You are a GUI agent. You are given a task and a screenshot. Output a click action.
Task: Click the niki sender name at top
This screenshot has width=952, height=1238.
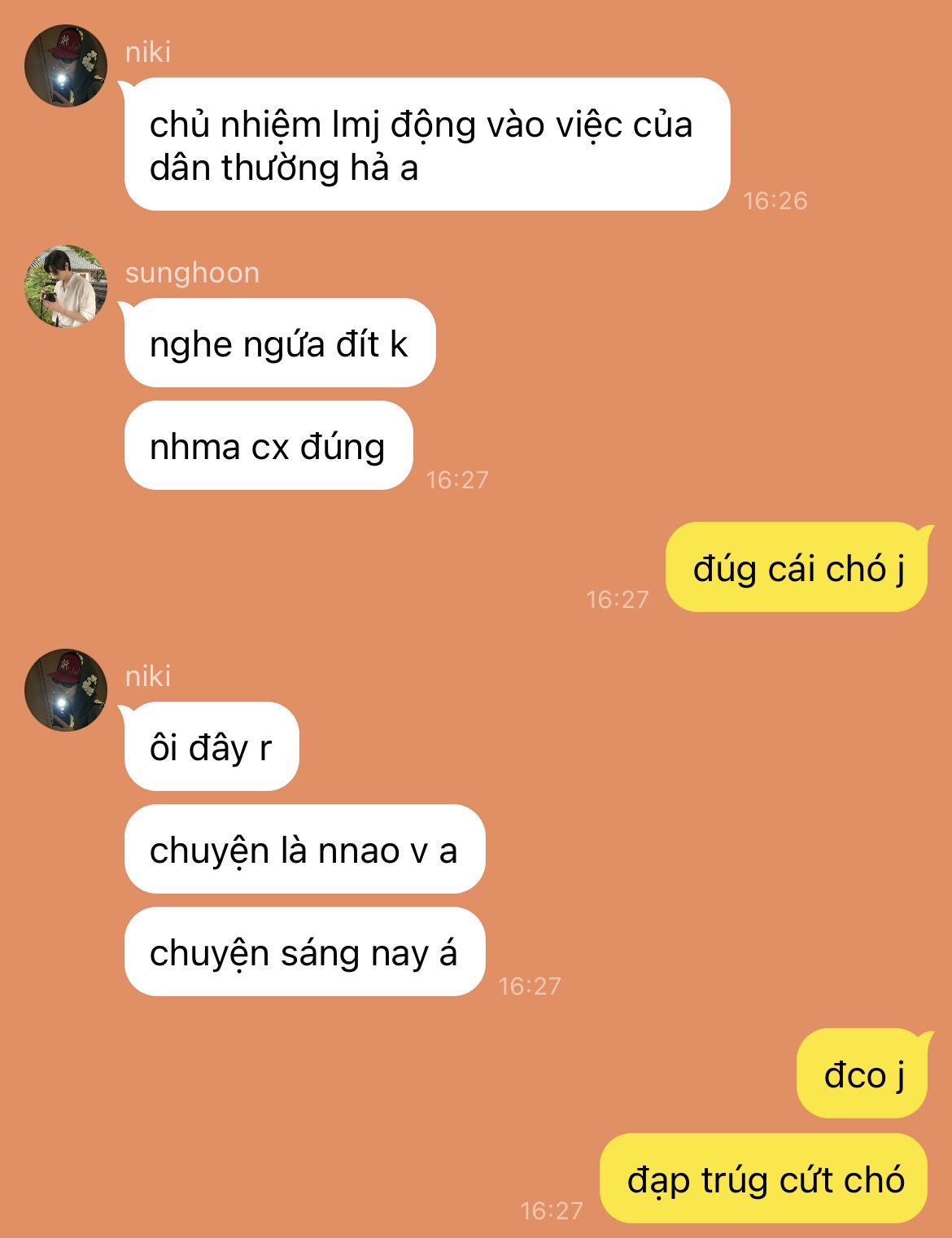pos(148,52)
